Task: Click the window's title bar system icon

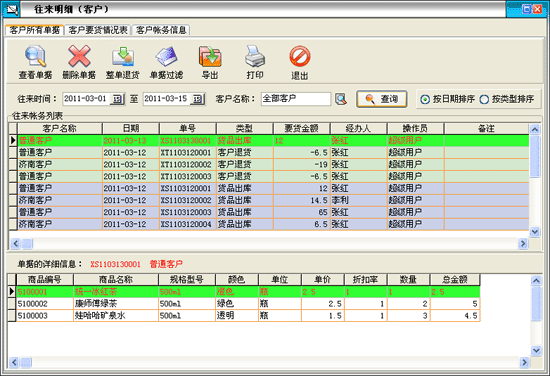Action: click(x=11, y=9)
